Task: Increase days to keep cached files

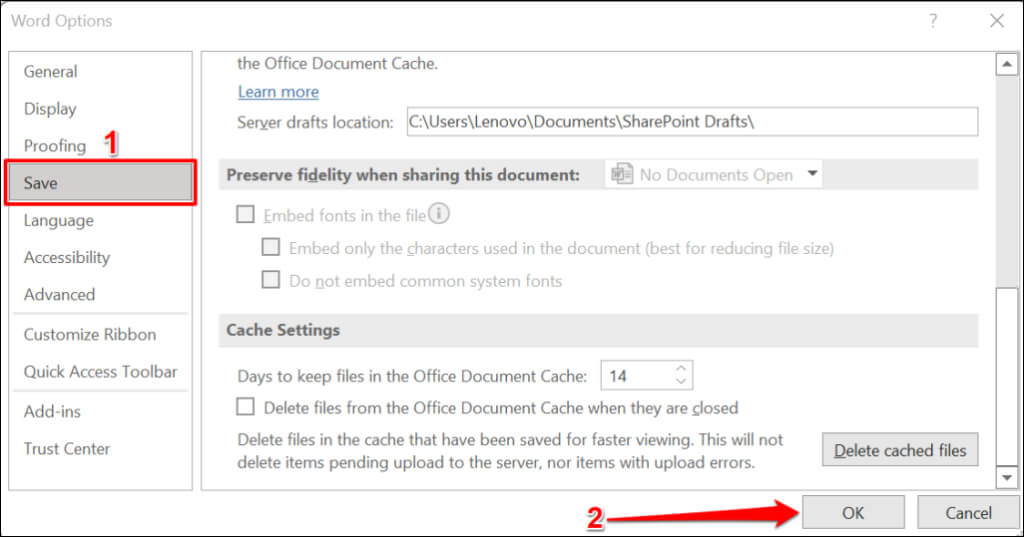Action: tap(681, 369)
